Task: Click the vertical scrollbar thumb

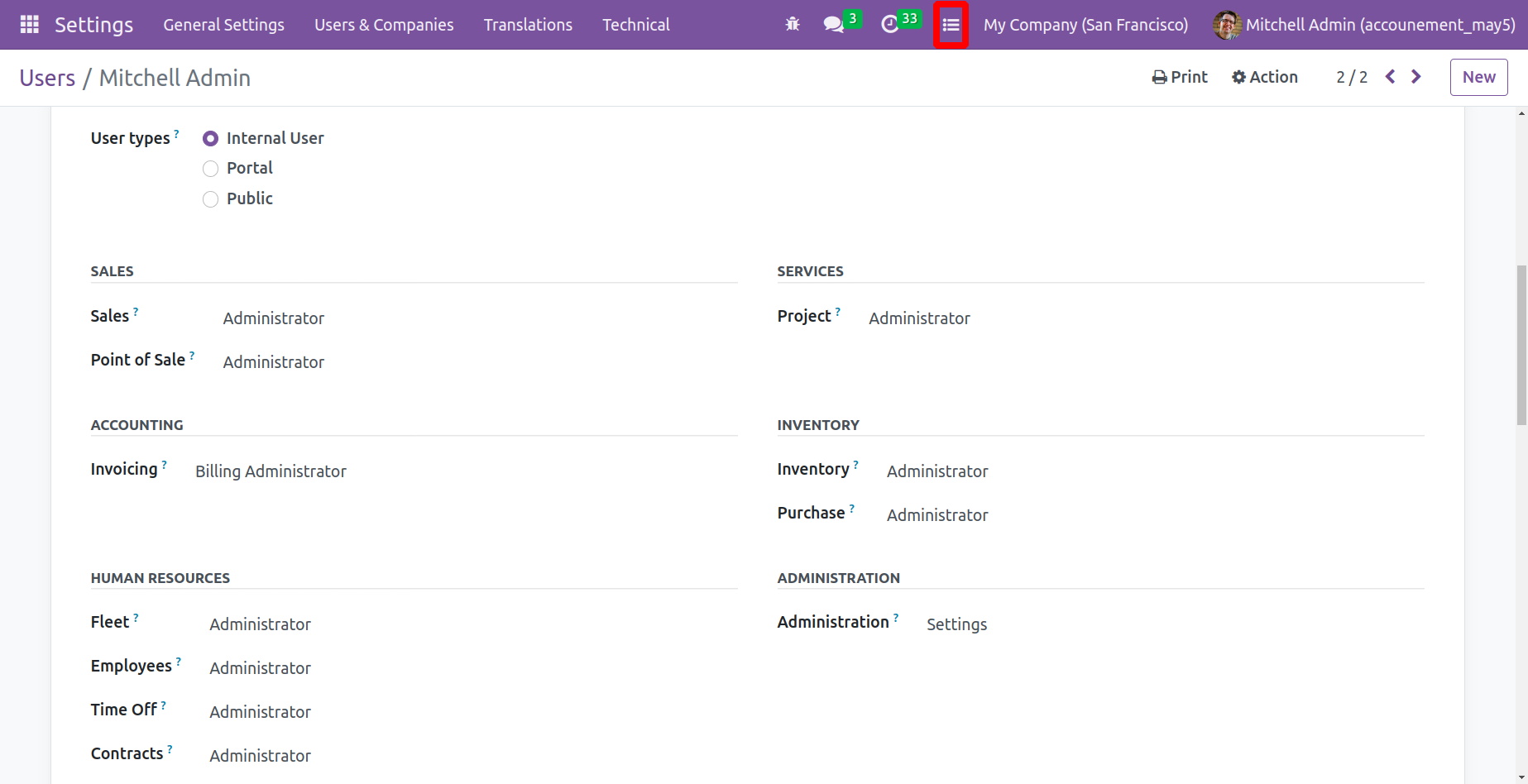Action: coord(1521,345)
